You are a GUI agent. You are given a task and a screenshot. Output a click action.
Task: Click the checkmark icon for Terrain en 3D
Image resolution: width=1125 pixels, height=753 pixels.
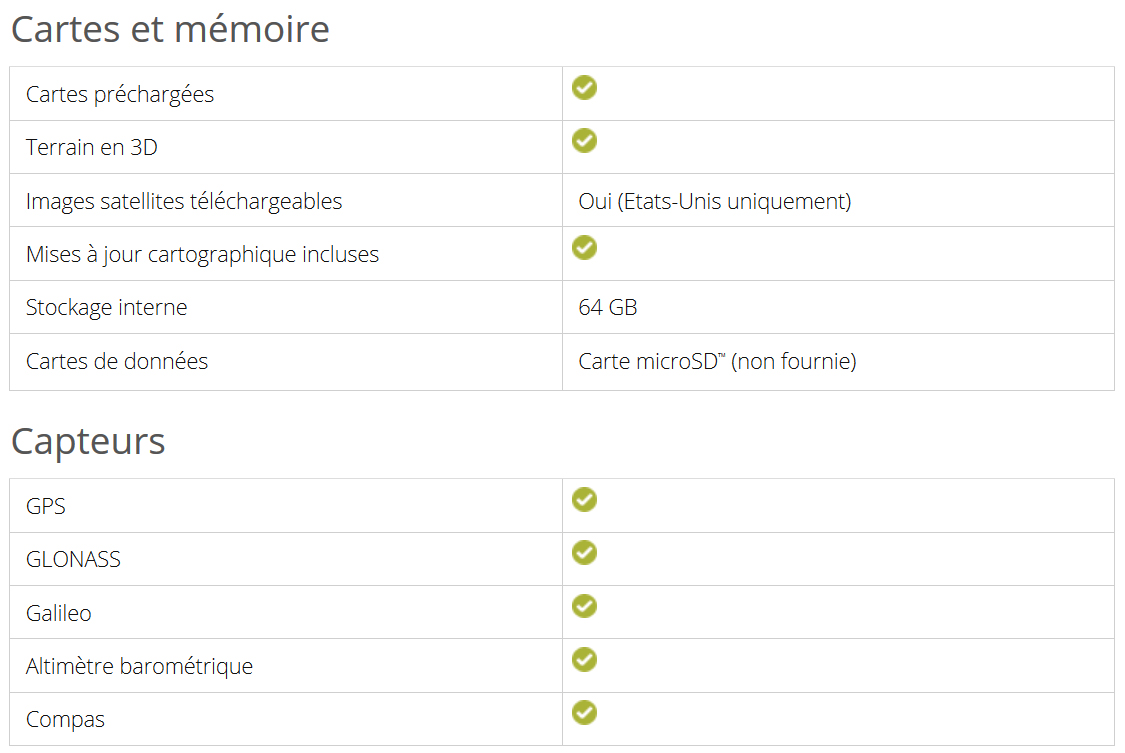pos(584,141)
